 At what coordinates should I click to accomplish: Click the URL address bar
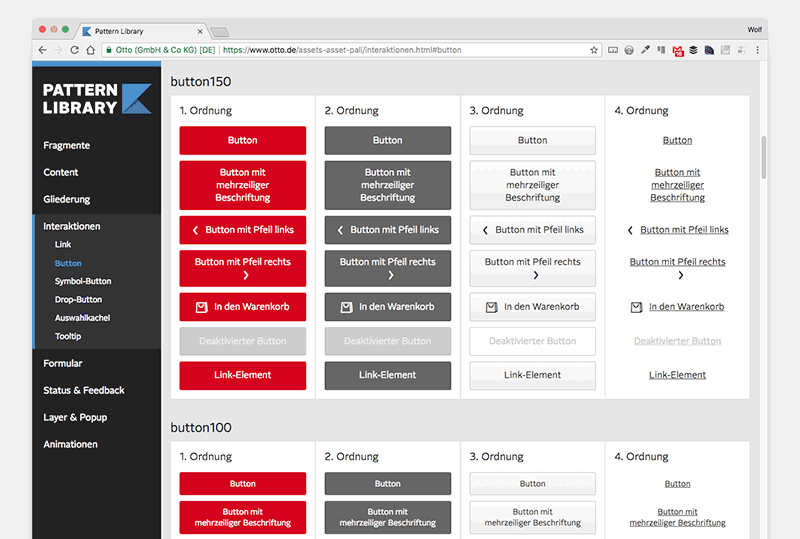coord(400,49)
